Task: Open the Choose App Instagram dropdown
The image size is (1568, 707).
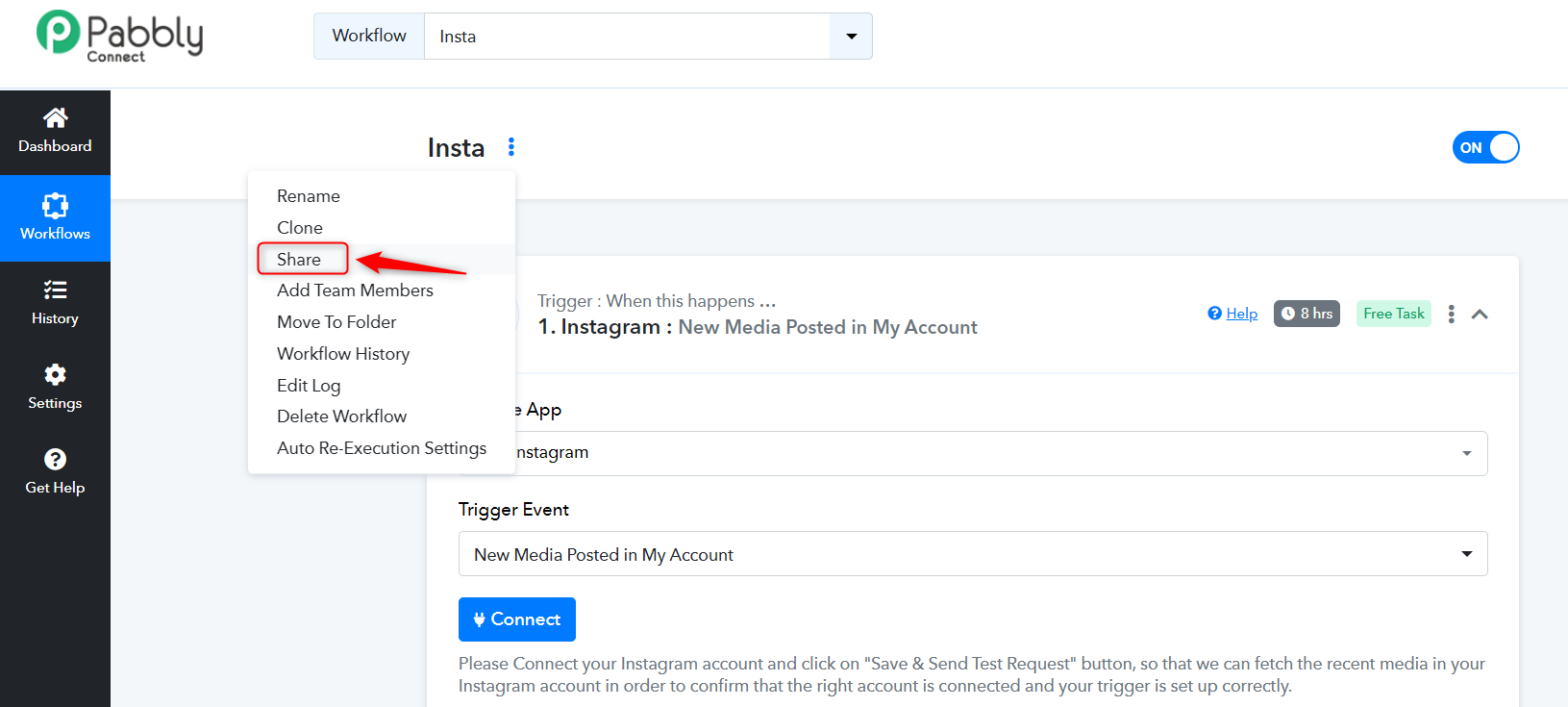Action: [973, 453]
